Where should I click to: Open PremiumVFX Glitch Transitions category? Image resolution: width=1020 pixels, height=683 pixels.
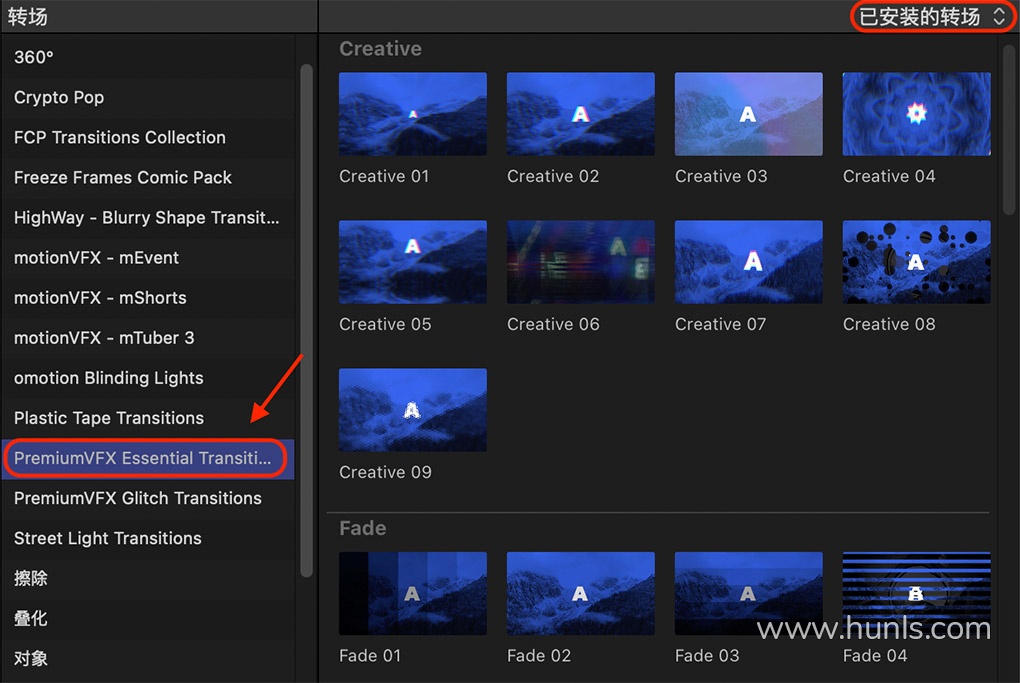148,498
